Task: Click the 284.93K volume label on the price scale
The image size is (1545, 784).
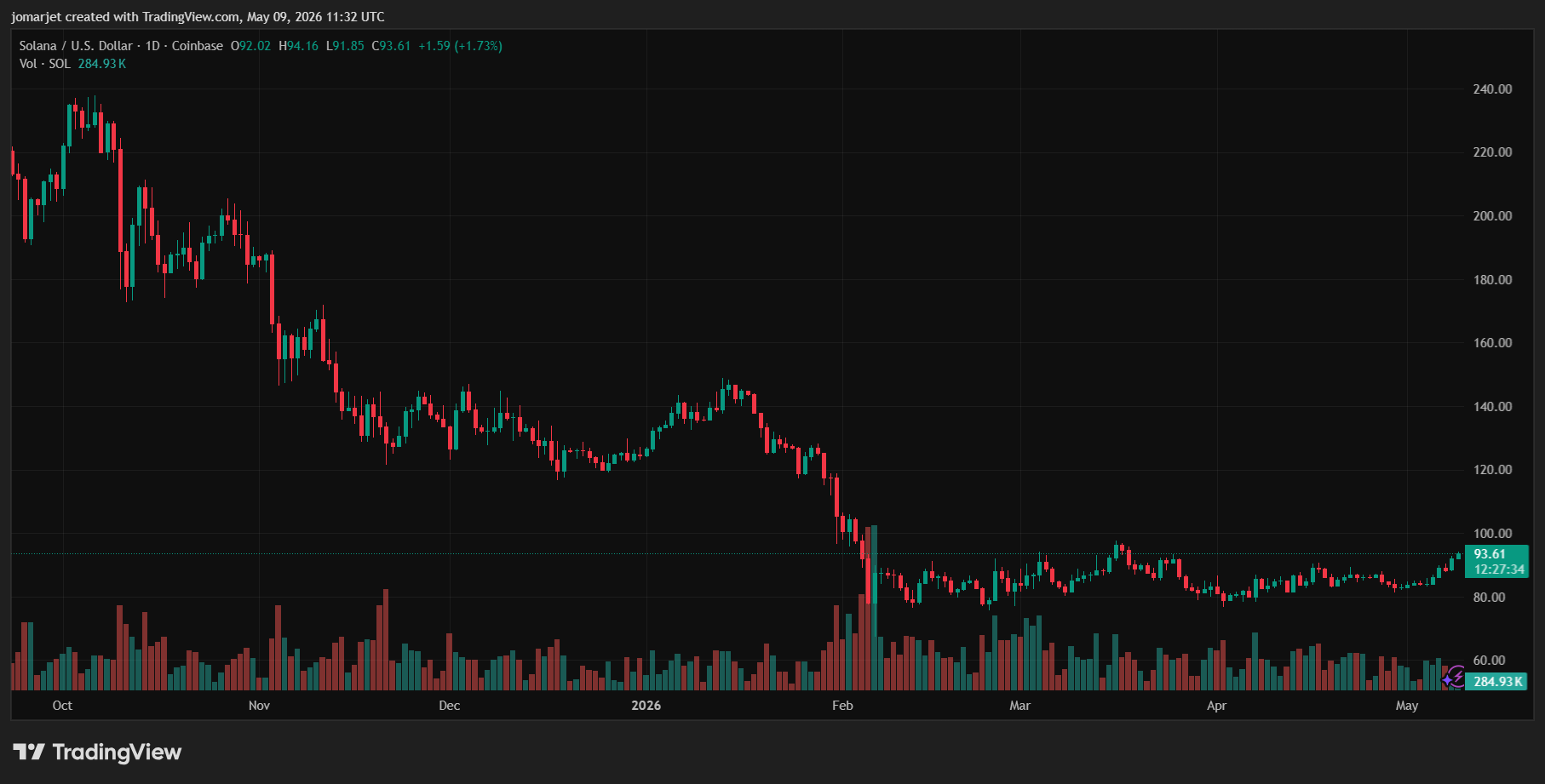Action: coord(1496,682)
